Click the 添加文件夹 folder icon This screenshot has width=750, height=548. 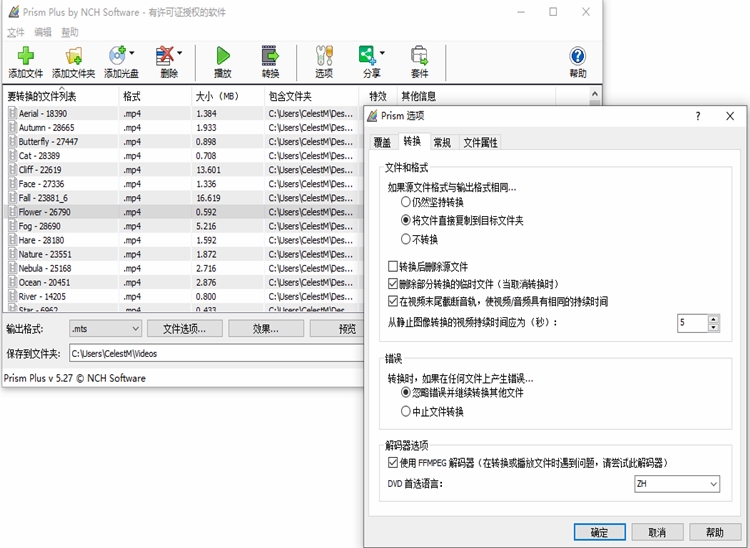[x=74, y=56]
